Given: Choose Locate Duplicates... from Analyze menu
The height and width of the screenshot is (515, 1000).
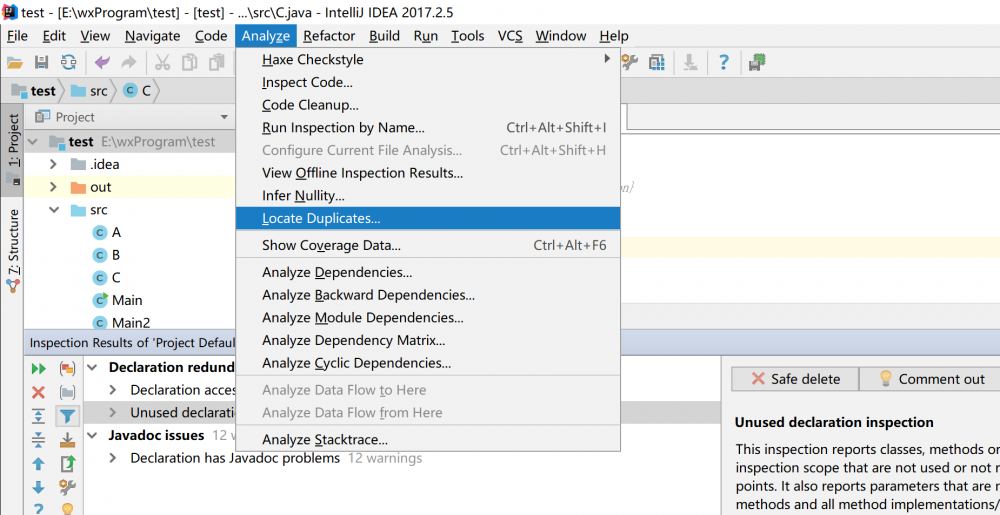Looking at the screenshot, I should click(x=427, y=218).
